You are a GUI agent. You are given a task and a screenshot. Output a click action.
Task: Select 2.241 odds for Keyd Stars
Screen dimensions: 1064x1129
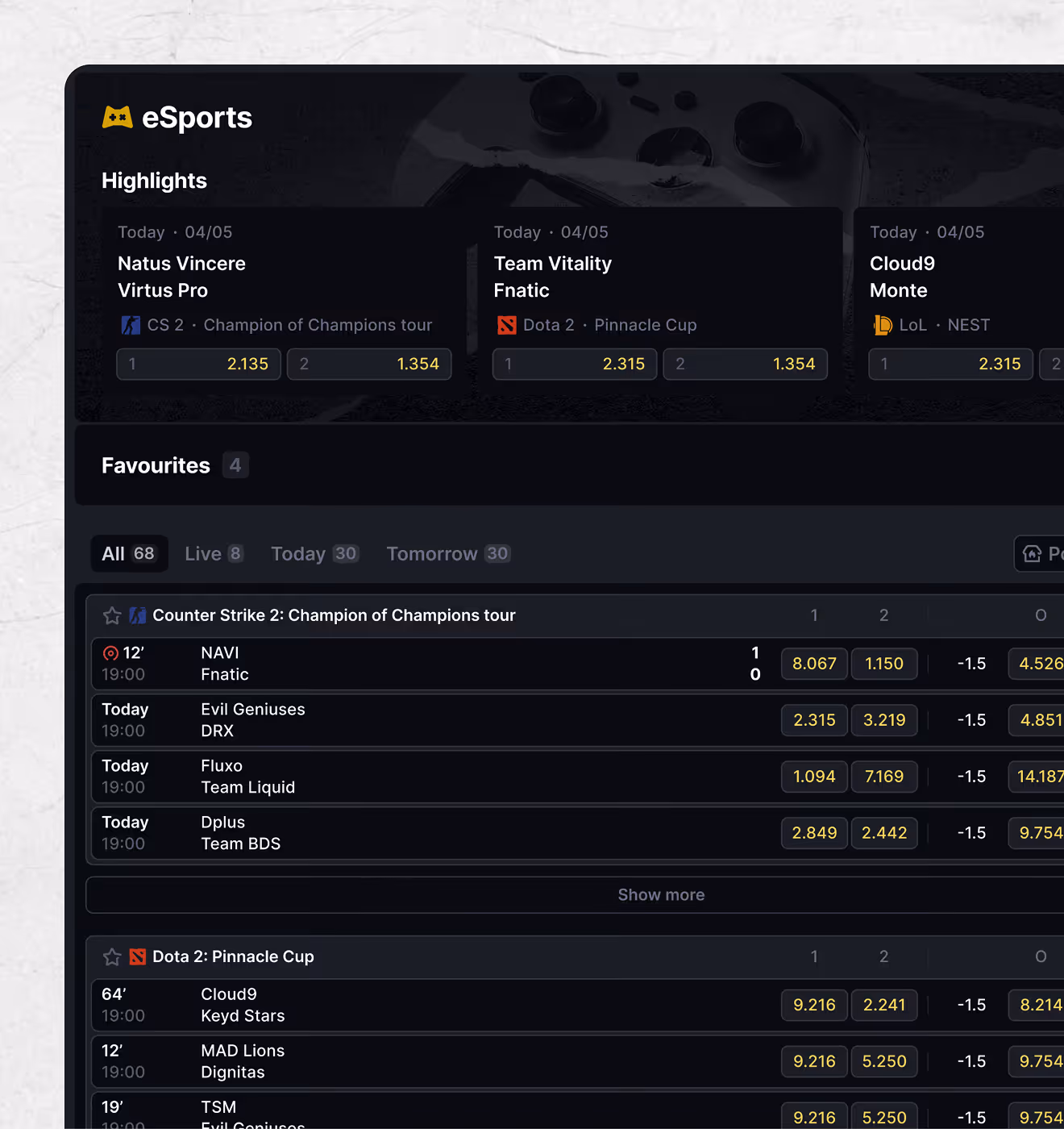click(x=884, y=1005)
